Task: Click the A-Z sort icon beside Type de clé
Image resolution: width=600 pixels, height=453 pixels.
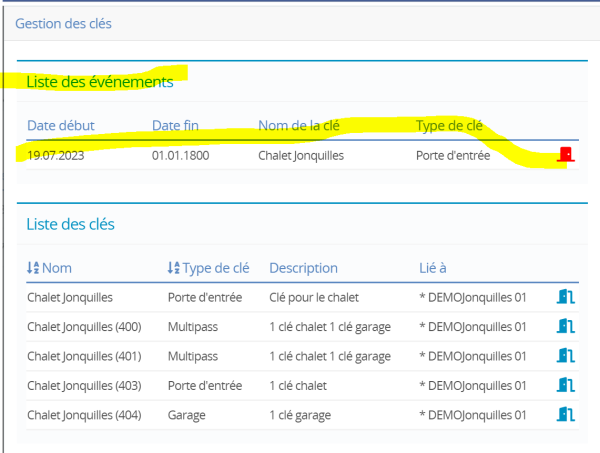Action: (x=173, y=268)
